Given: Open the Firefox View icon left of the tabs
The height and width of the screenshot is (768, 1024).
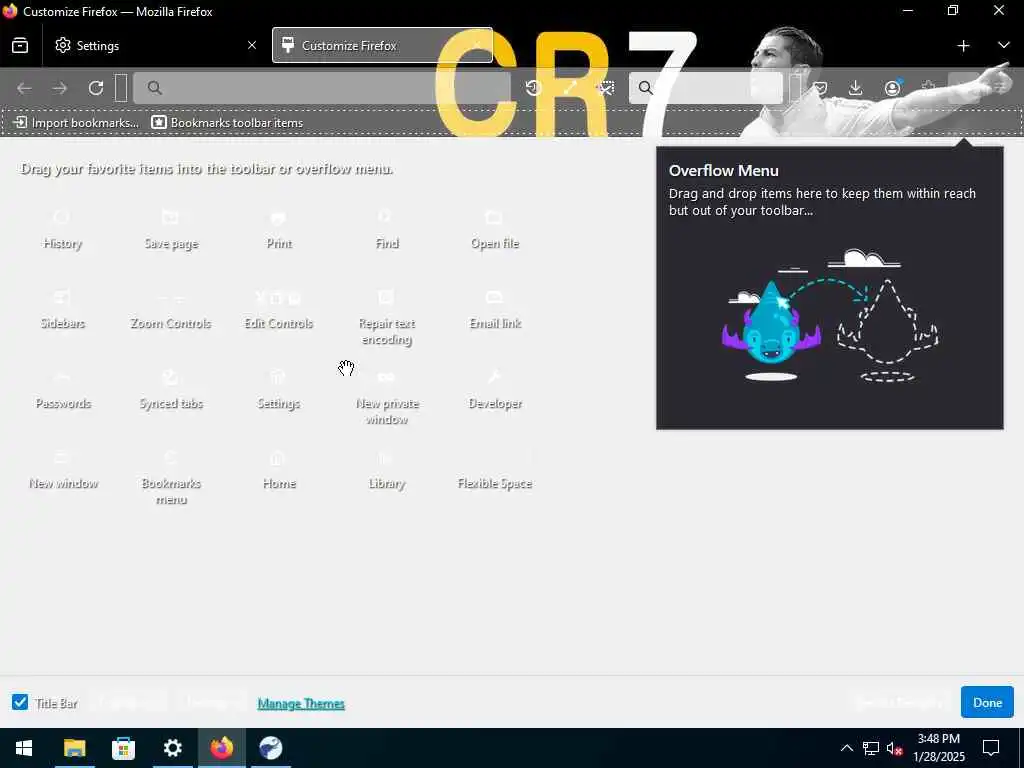Looking at the screenshot, I should 20,46.
